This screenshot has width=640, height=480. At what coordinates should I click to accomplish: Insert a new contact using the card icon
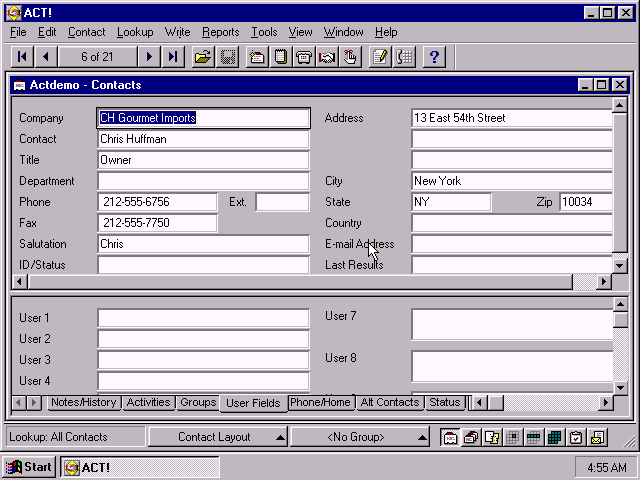coord(257,57)
